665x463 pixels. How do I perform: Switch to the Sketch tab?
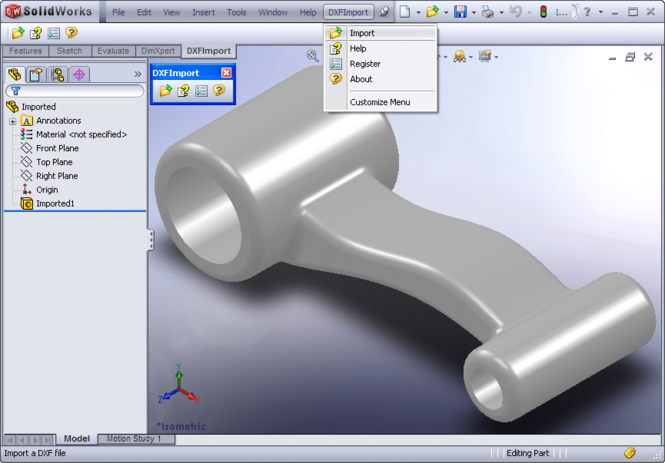69,51
